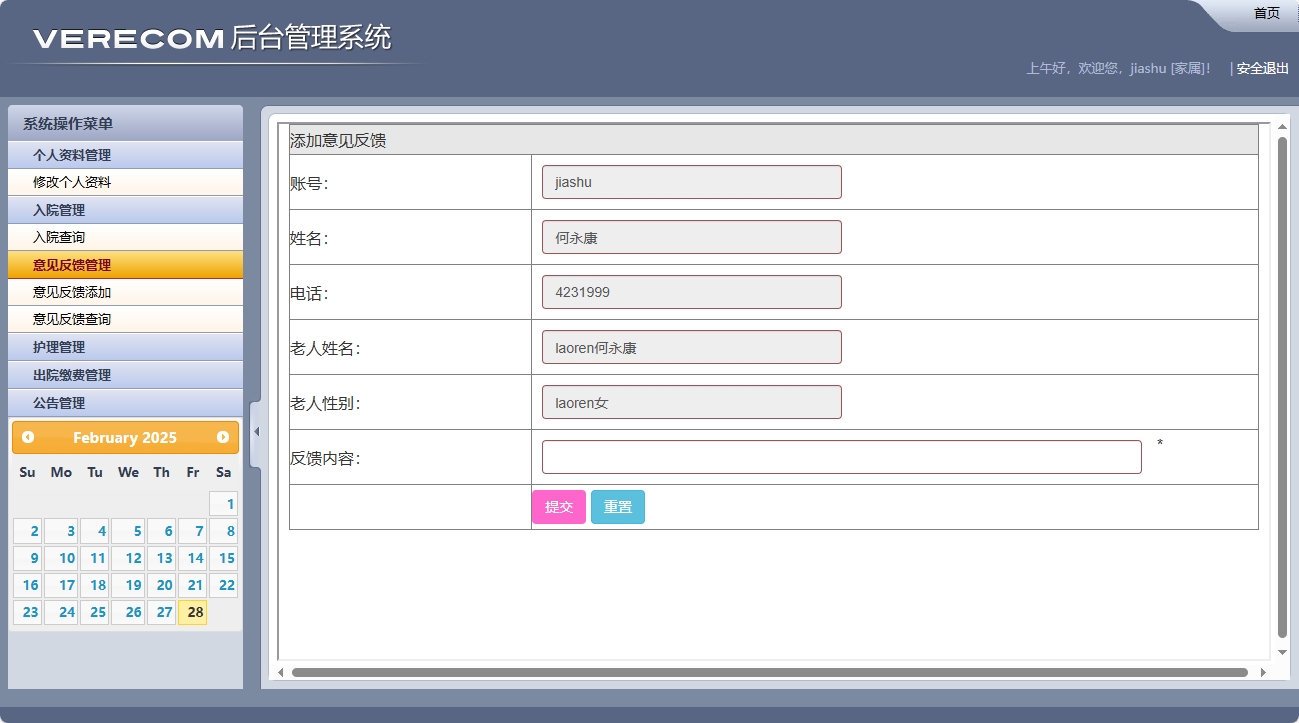Click the scrollbar down arrow on the right
Image resolution: width=1299 pixels, height=723 pixels.
(1281, 650)
